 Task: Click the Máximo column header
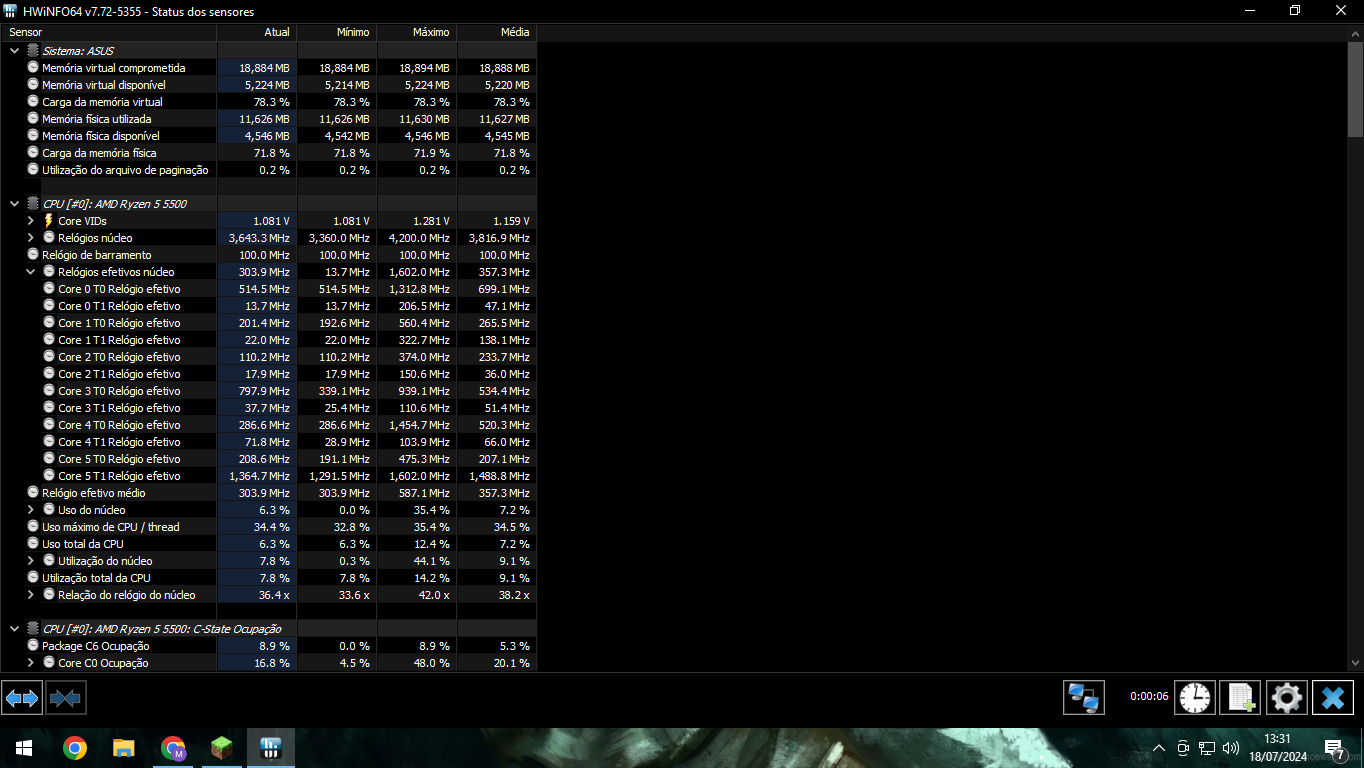click(417, 32)
